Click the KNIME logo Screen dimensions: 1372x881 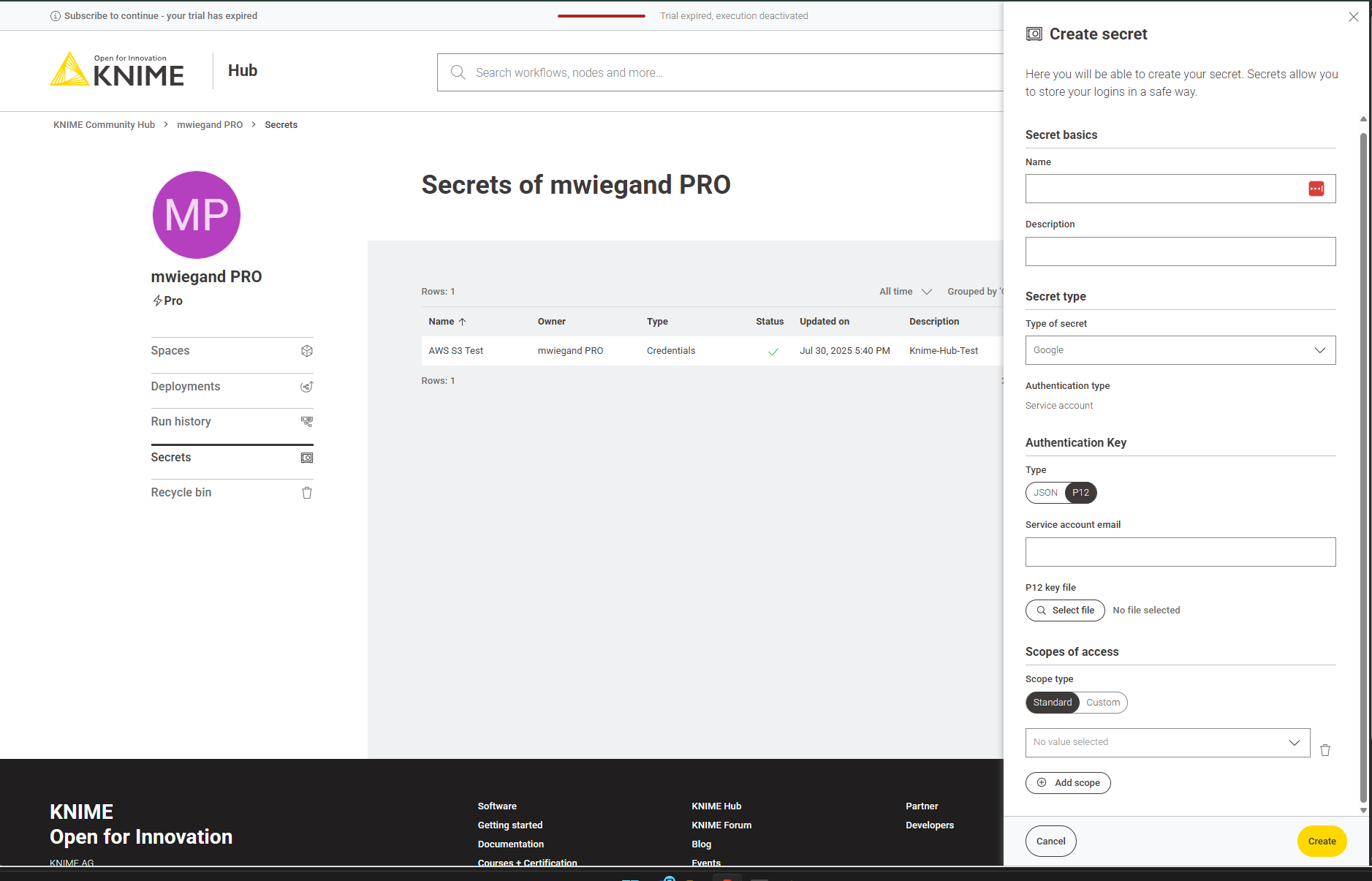117,70
